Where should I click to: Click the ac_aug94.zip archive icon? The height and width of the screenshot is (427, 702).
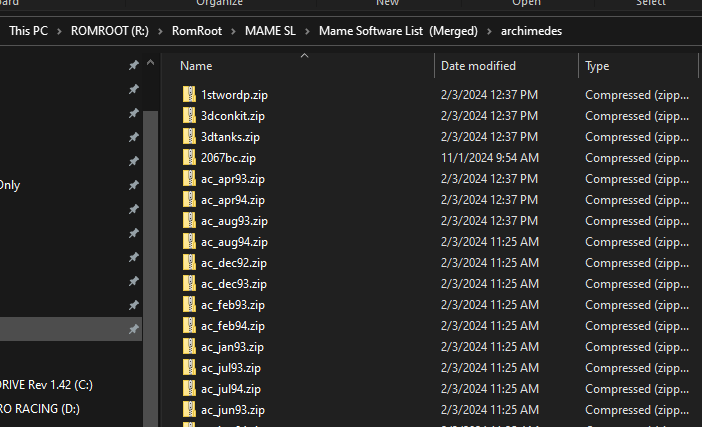click(189, 242)
